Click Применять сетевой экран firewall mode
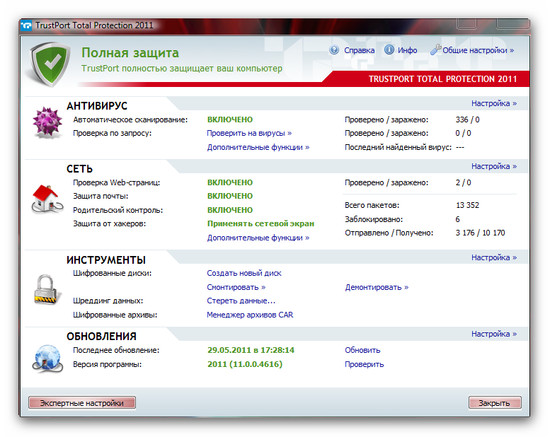This screenshot has width=550, height=437. 261,224
